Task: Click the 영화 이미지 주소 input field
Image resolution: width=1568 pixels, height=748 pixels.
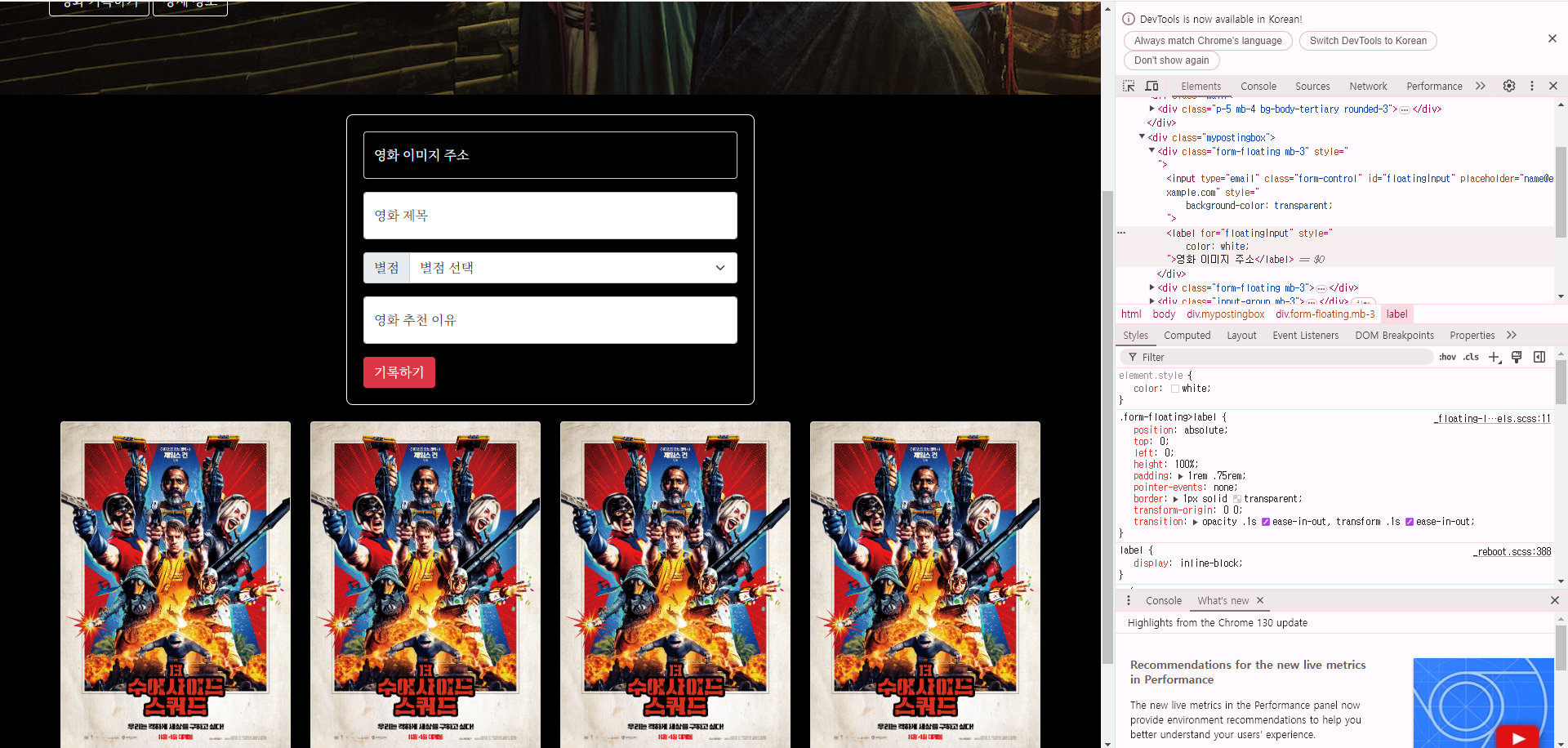Action: coord(550,155)
